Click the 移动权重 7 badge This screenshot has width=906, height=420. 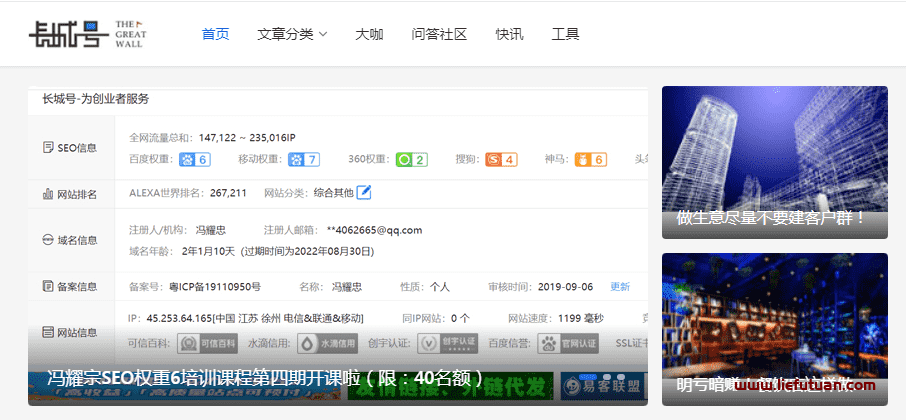click(x=304, y=159)
